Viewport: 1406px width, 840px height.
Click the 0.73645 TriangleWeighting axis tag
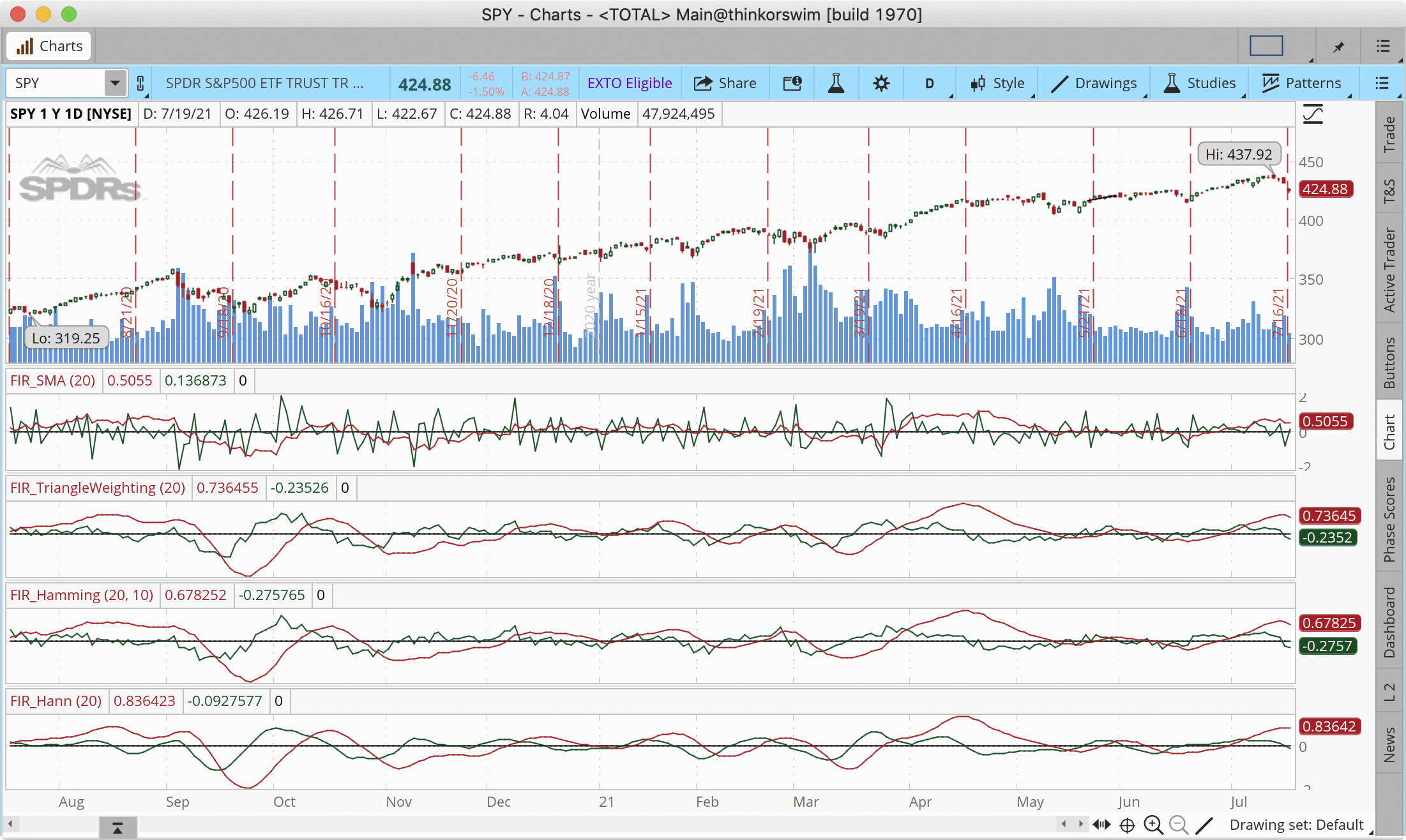click(1329, 516)
